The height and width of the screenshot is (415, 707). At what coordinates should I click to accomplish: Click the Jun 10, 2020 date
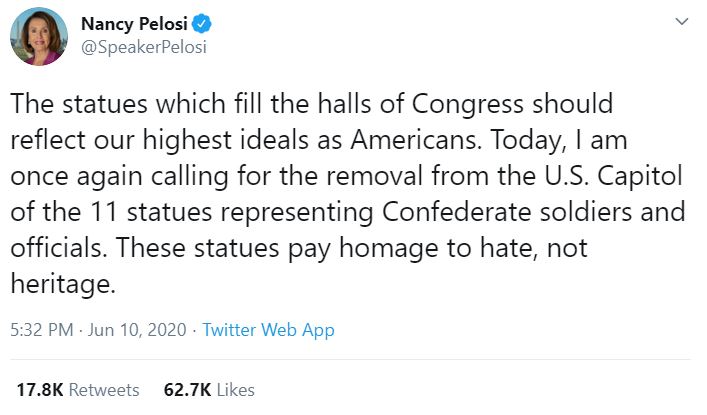coord(129,330)
